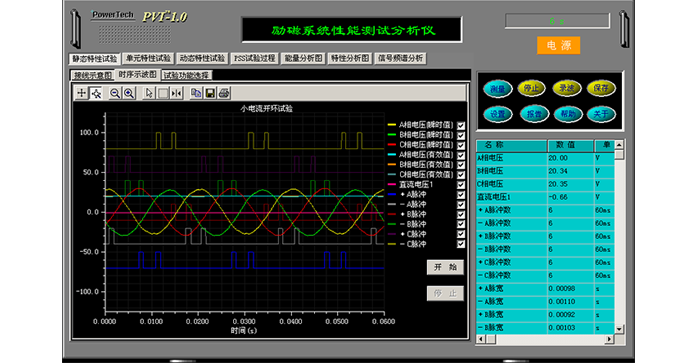Toggle -A脉冲 trace checkbox
This screenshot has width=700, height=363.
click(x=461, y=204)
